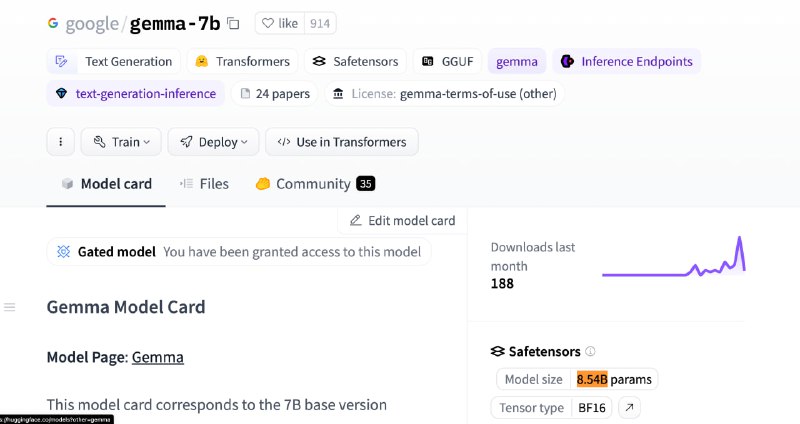
Task: Select the Text Generation tag
Action: pos(113,61)
